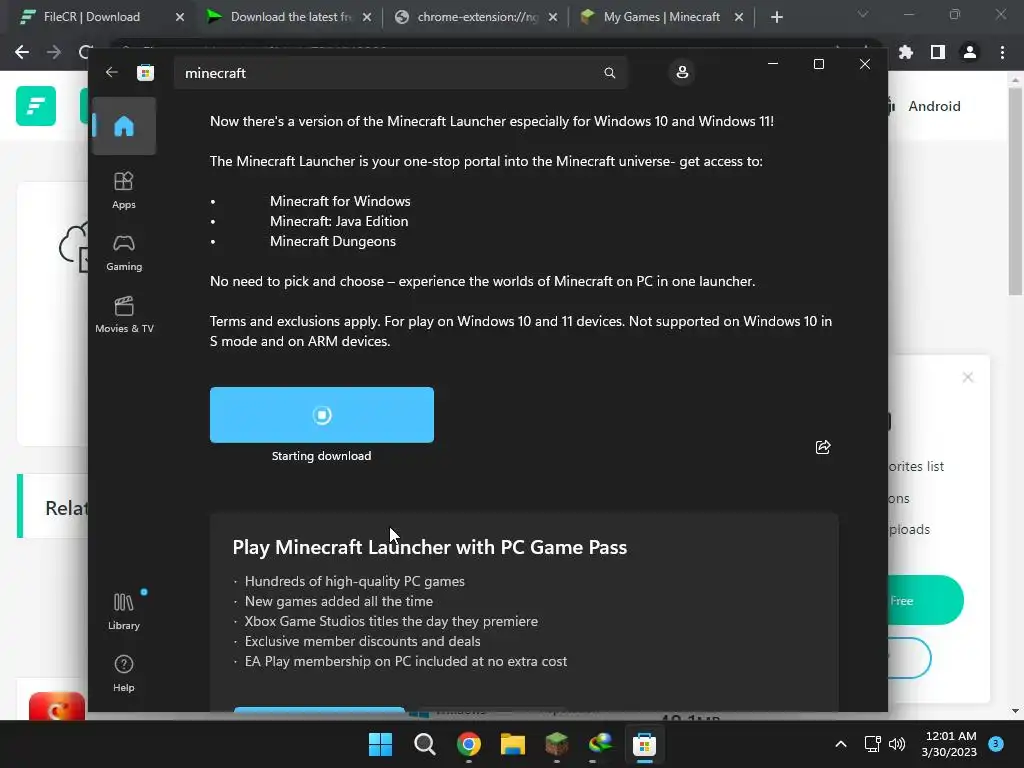1024x768 pixels.
Task: Close the popup panel on FileCR page
Action: coord(968,377)
